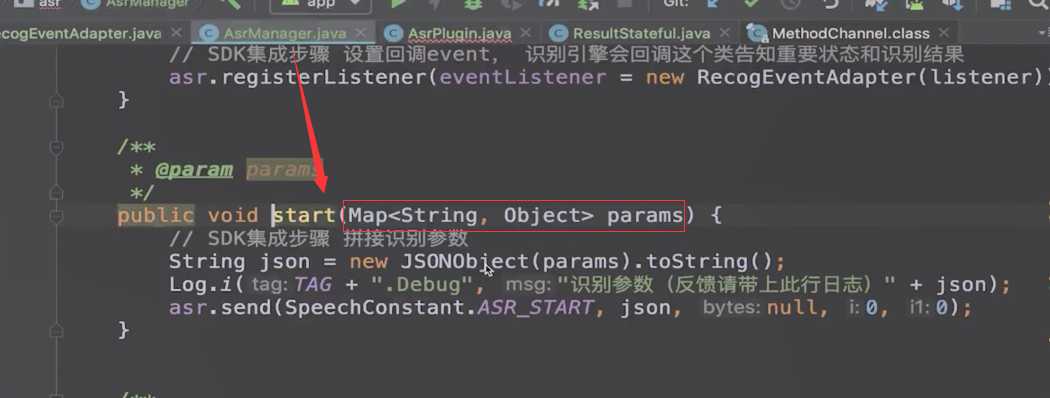Click the @param Javadoc tag
Image resolution: width=1050 pixels, height=398 pixels.
pos(194,170)
